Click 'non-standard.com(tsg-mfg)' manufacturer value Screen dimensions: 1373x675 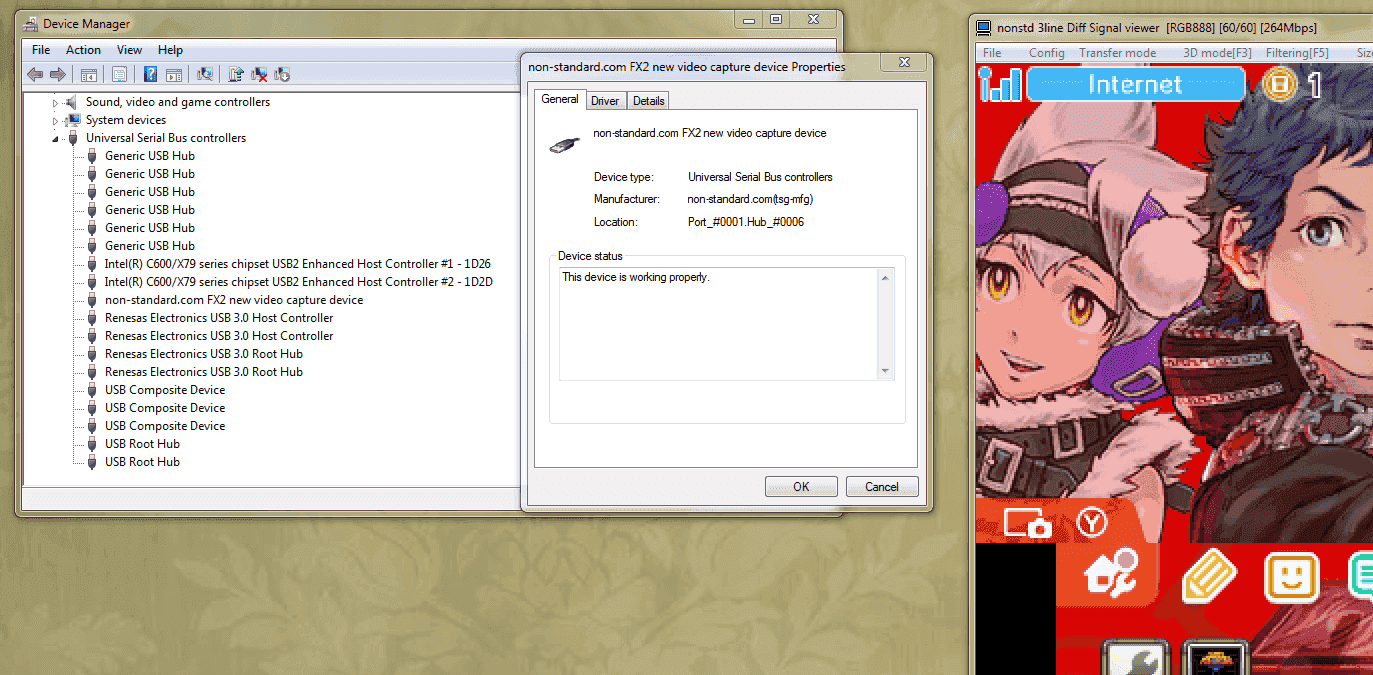(x=751, y=200)
